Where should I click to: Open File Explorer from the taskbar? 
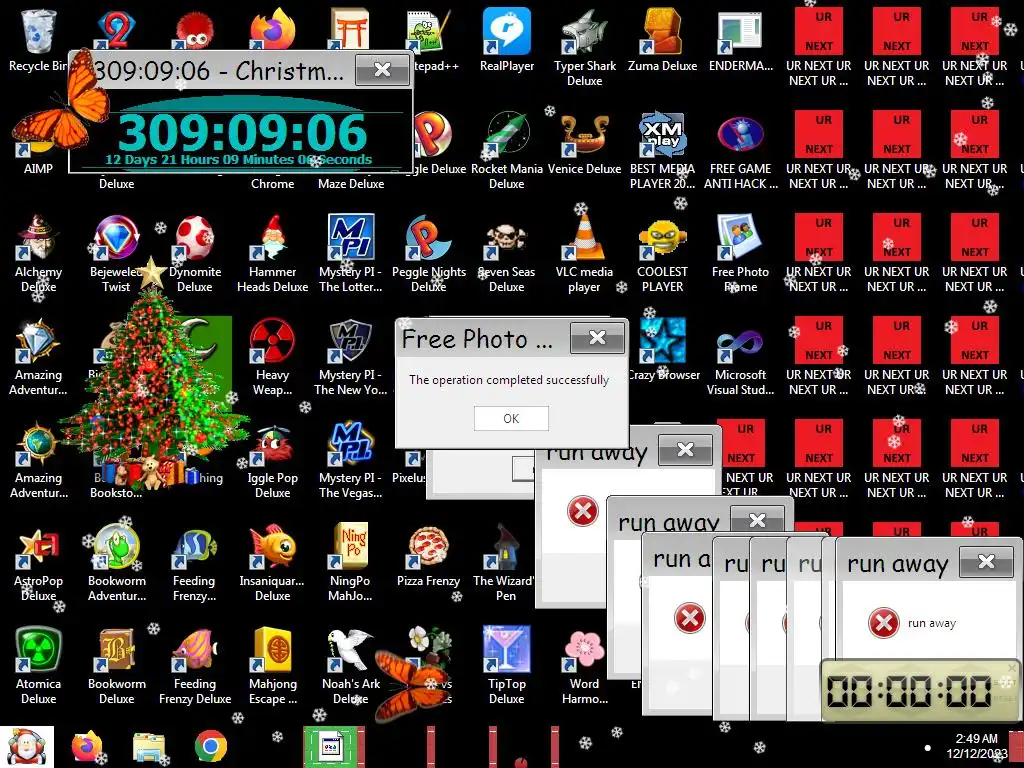pos(149,747)
